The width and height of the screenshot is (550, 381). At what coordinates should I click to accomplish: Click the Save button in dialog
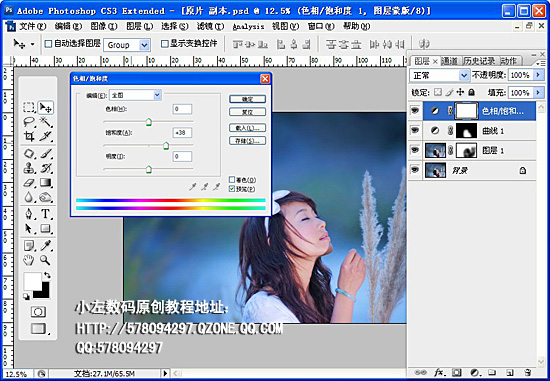pos(247,141)
